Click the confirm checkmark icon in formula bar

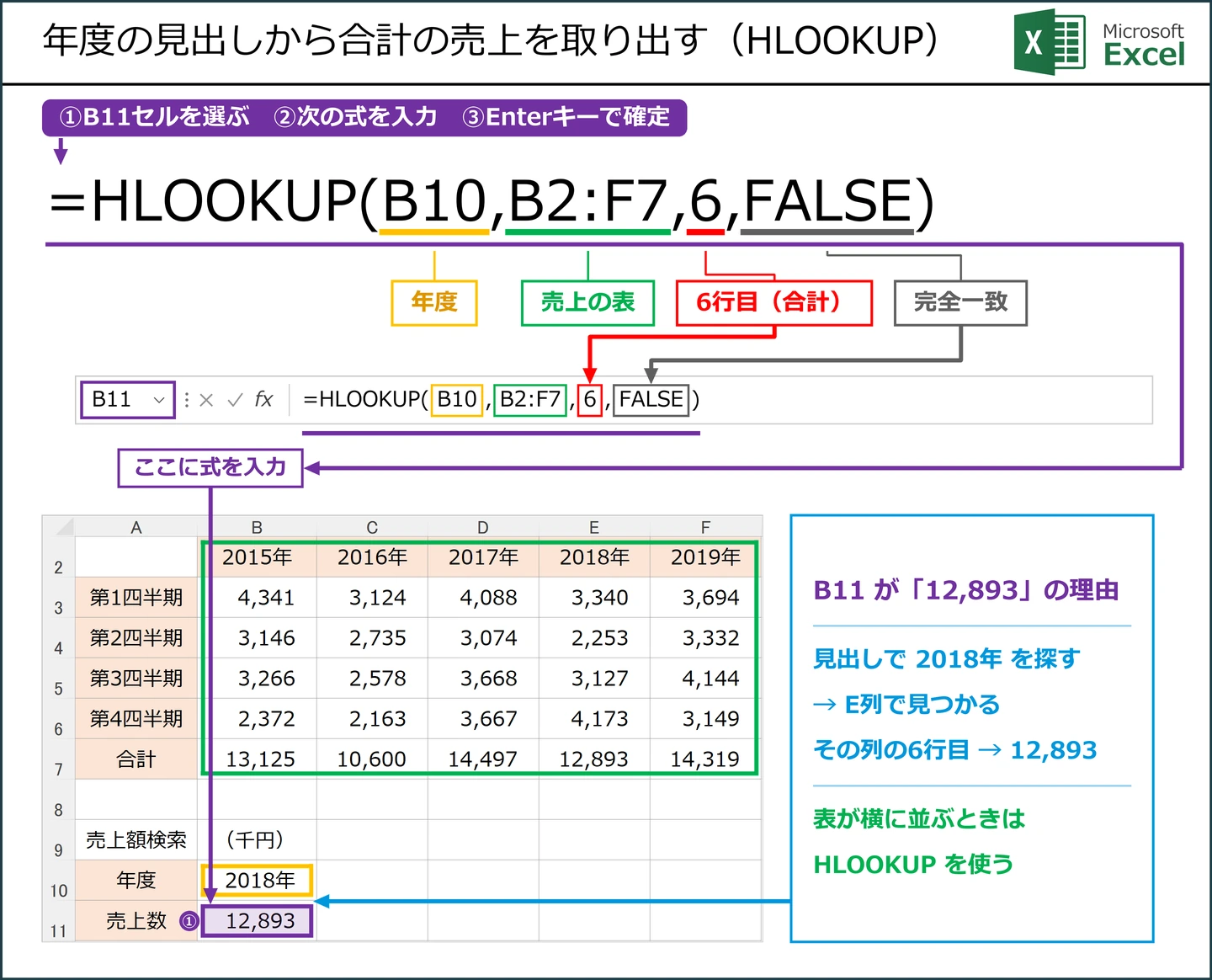(235, 400)
